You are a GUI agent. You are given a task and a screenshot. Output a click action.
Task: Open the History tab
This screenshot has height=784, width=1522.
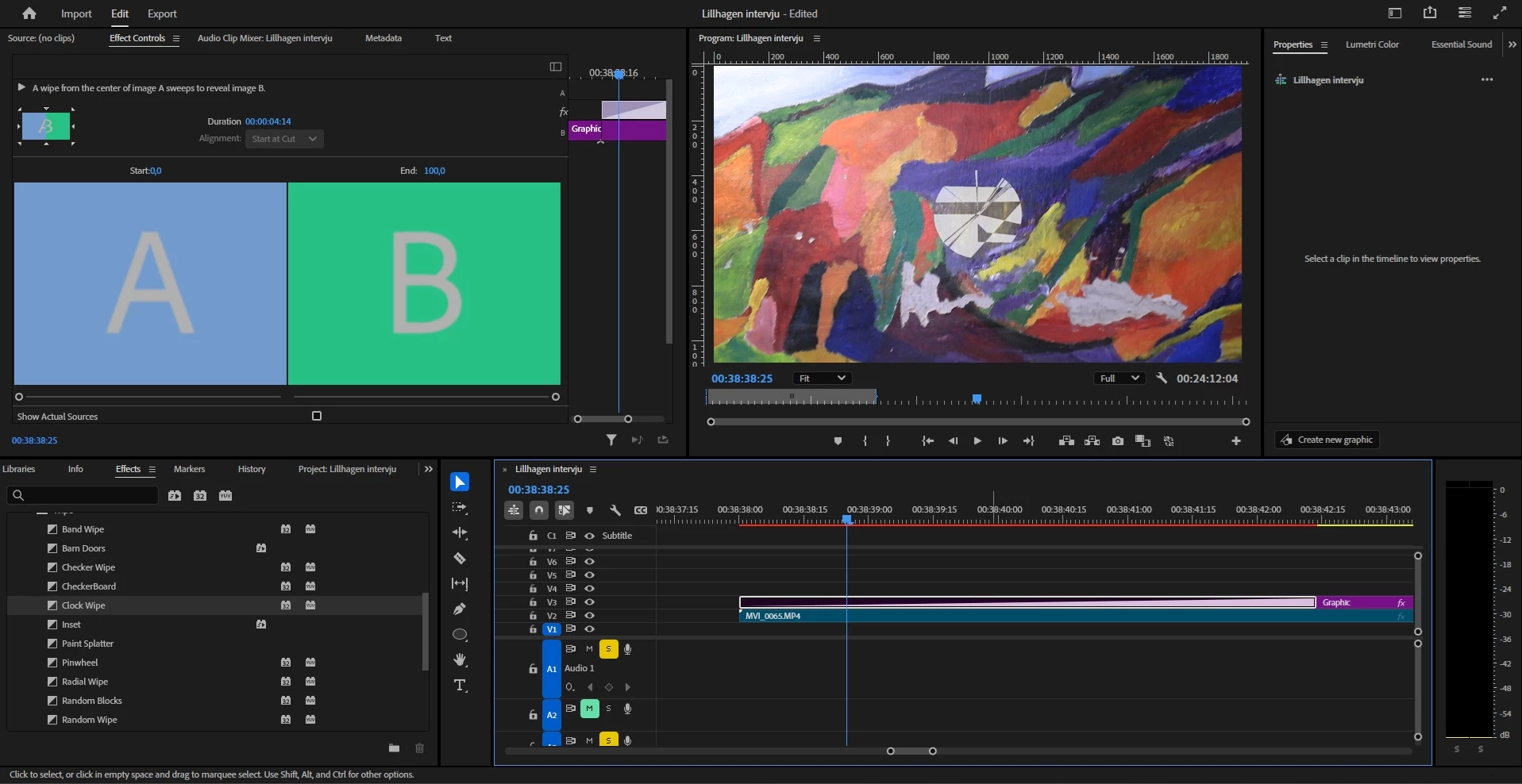point(252,469)
